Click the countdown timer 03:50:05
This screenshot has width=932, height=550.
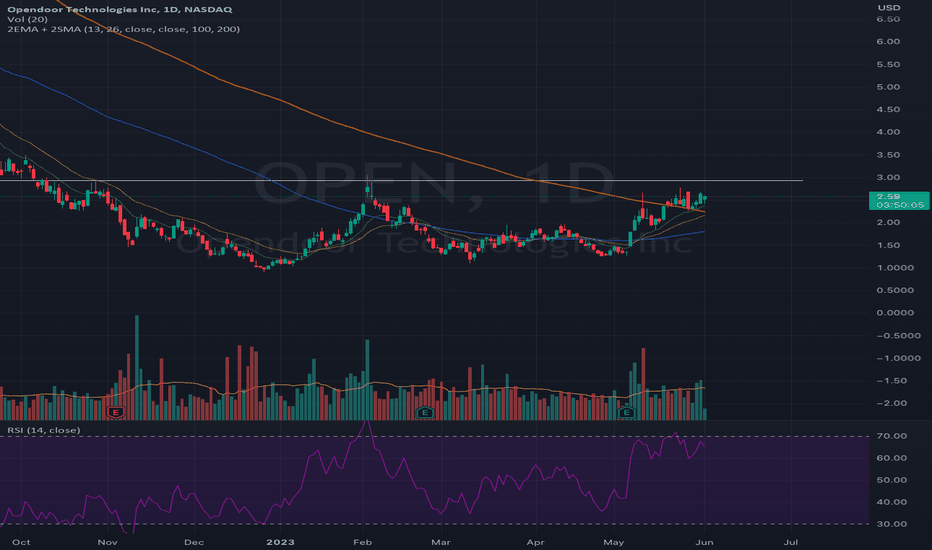900,205
